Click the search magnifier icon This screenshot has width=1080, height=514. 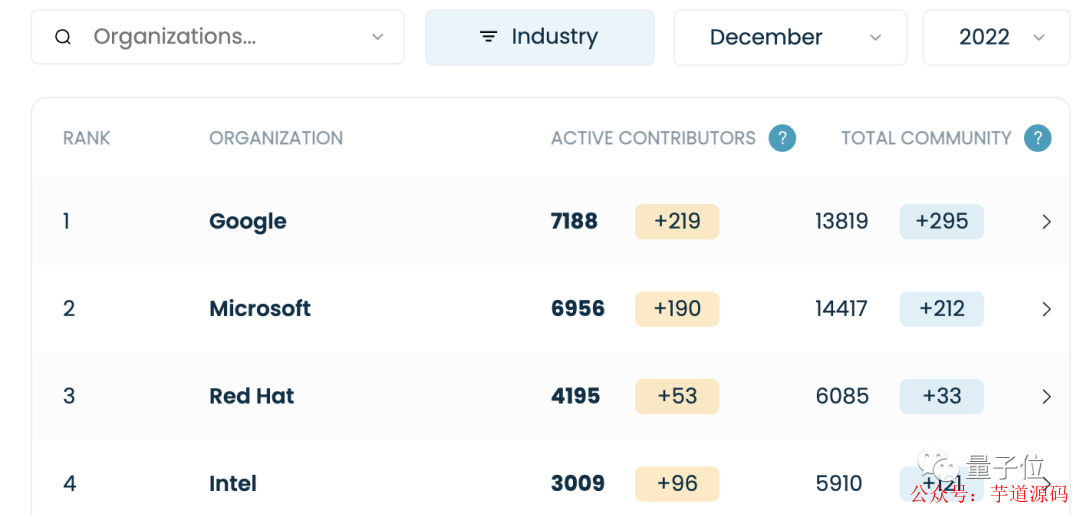[x=63, y=37]
